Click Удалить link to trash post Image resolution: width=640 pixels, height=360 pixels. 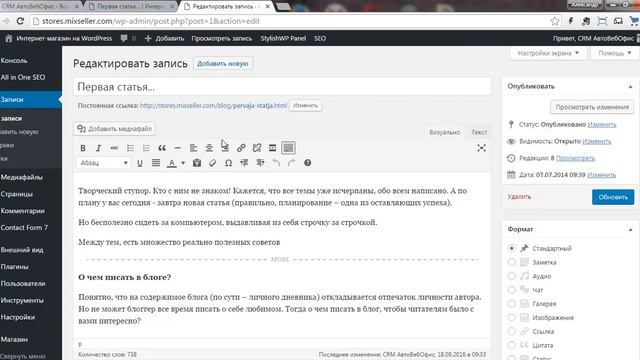pyautogui.click(x=519, y=197)
